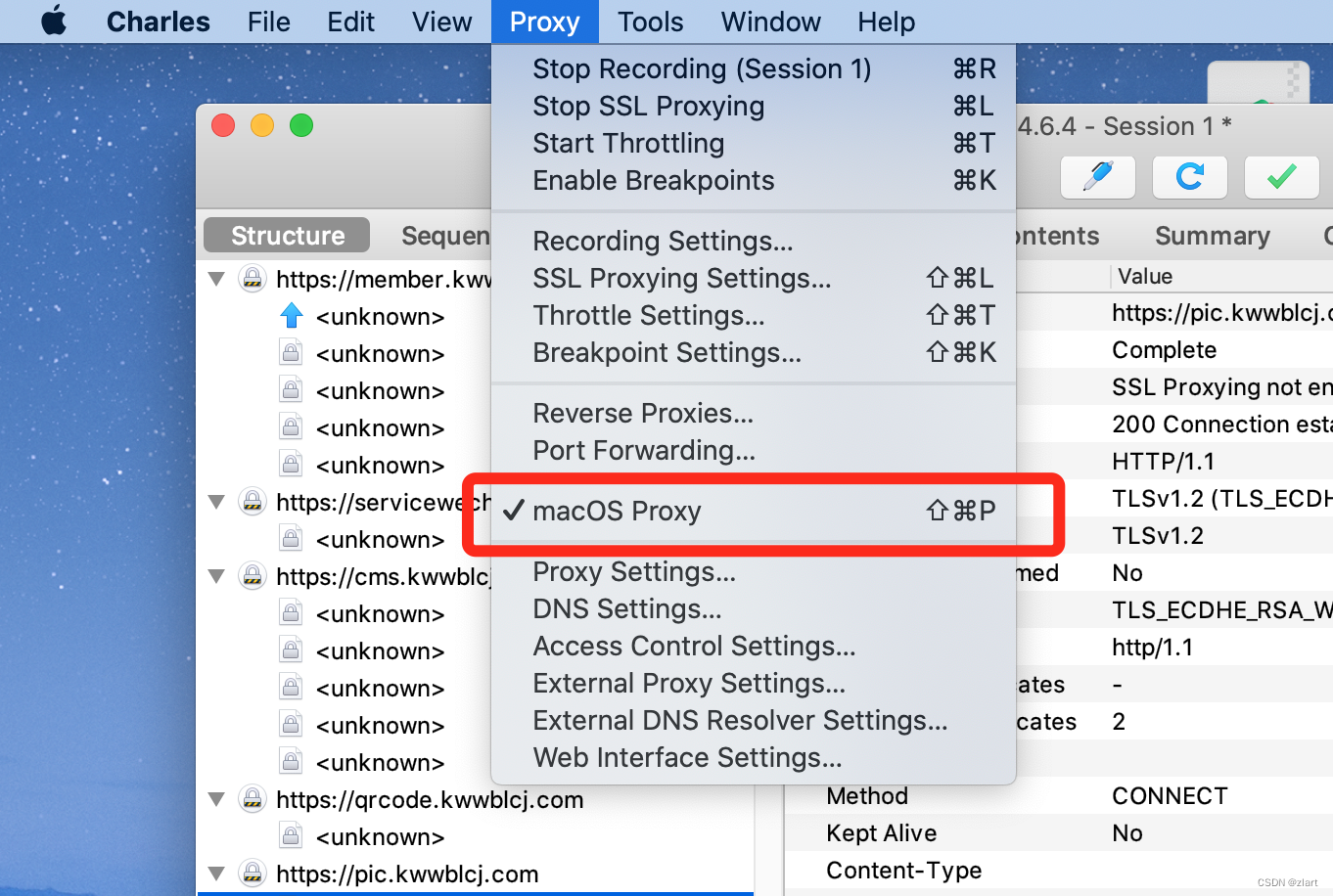Open Breakpoint Settings...

754,352
